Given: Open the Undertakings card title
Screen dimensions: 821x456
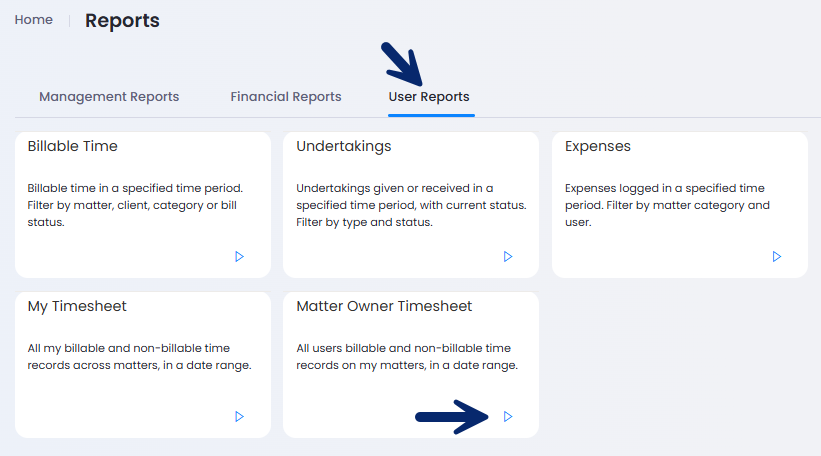Looking at the screenshot, I should [343, 147].
